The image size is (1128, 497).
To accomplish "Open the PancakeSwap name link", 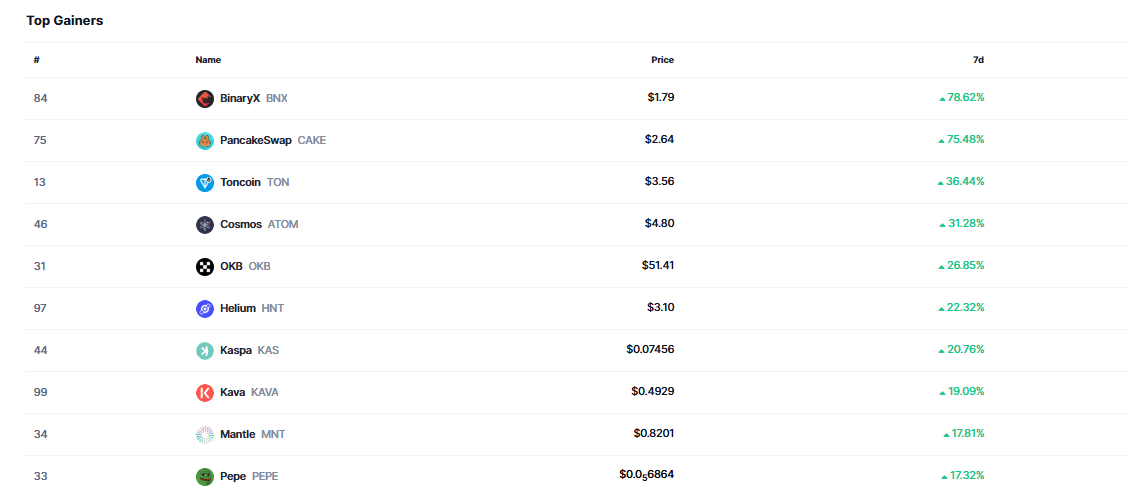I will pos(256,140).
